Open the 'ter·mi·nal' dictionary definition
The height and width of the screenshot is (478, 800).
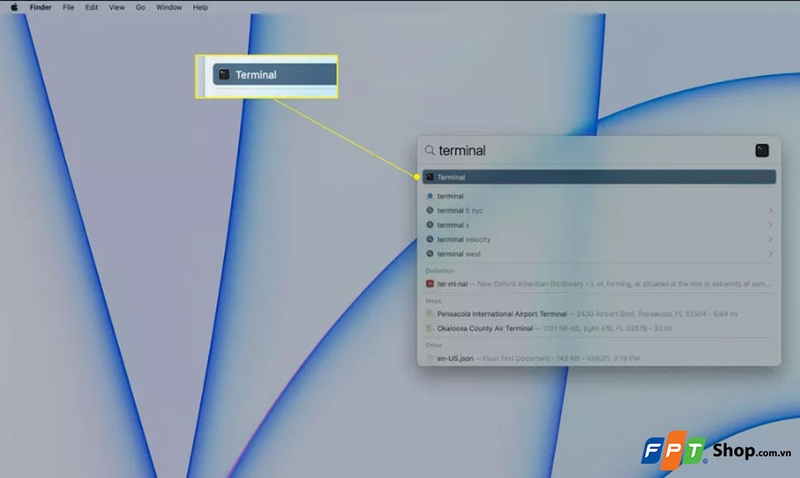(599, 284)
